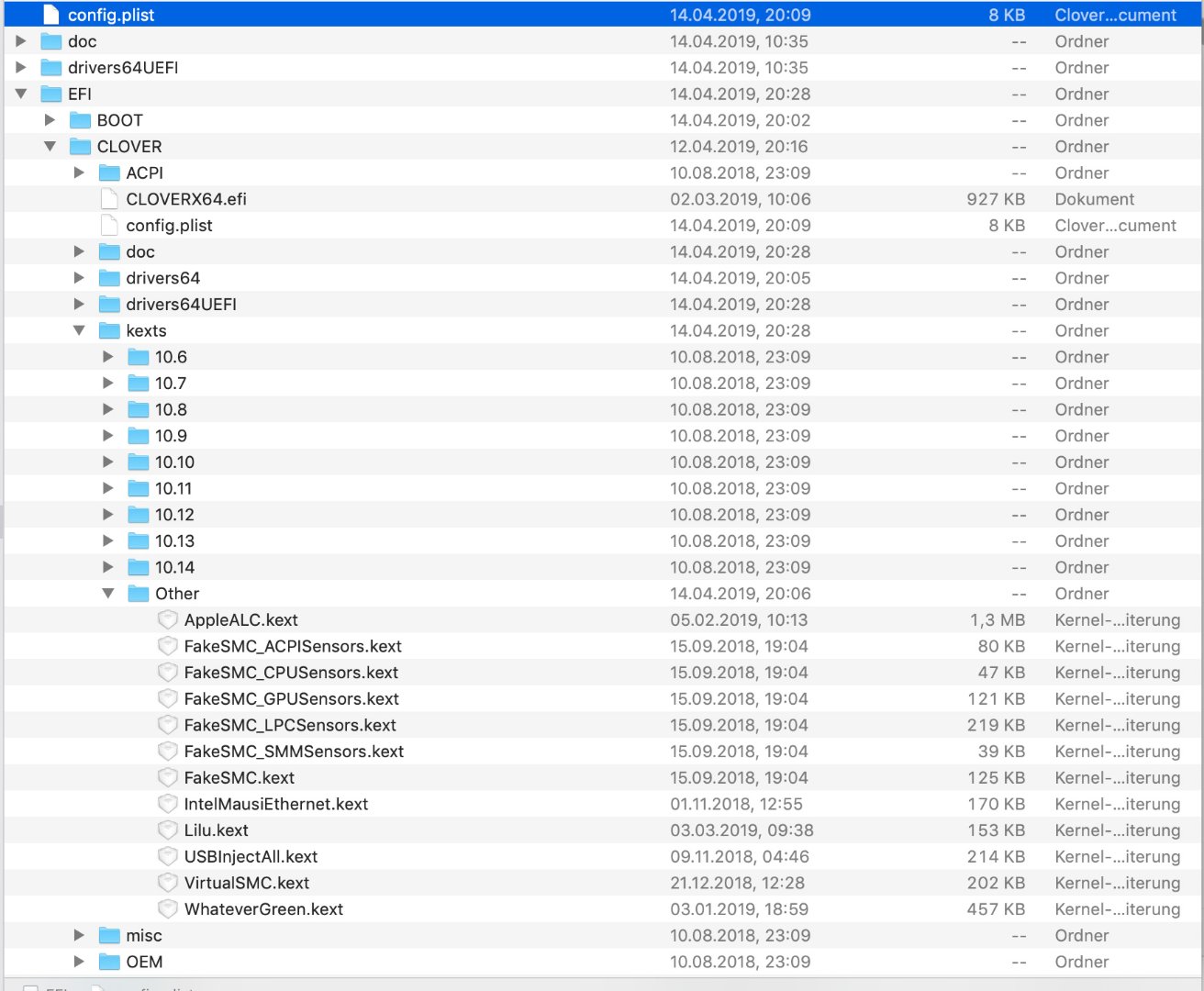This screenshot has height=991, width=1204.
Task: Click the Dokument type of CLOVERX64.efi
Action: 1095,199
